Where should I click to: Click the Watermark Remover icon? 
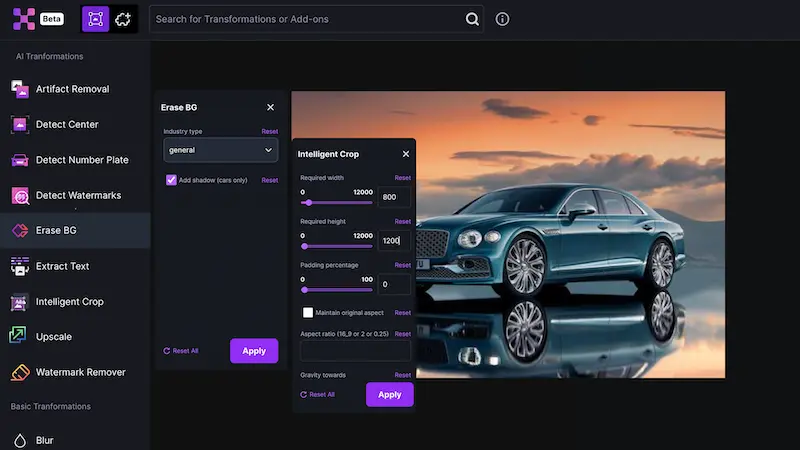coord(20,372)
